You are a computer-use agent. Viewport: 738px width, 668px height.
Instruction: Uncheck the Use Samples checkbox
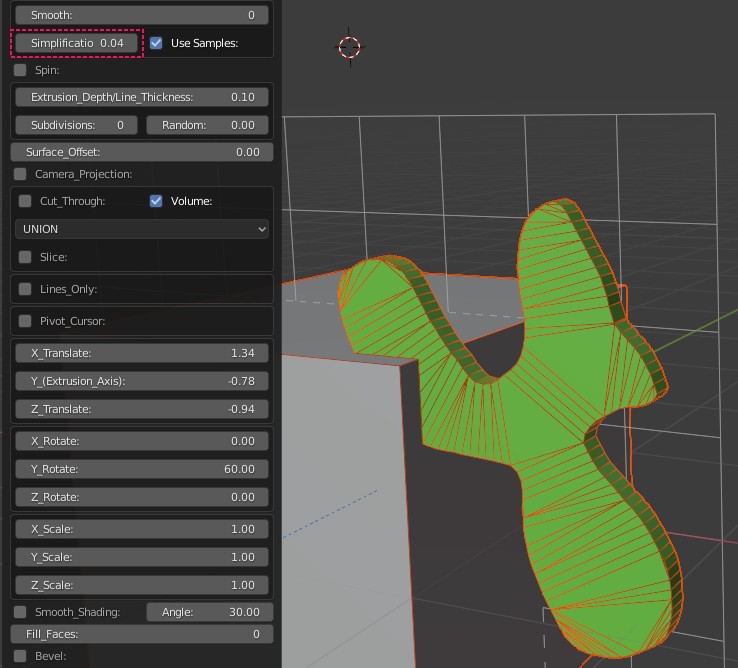pyautogui.click(x=156, y=43)
